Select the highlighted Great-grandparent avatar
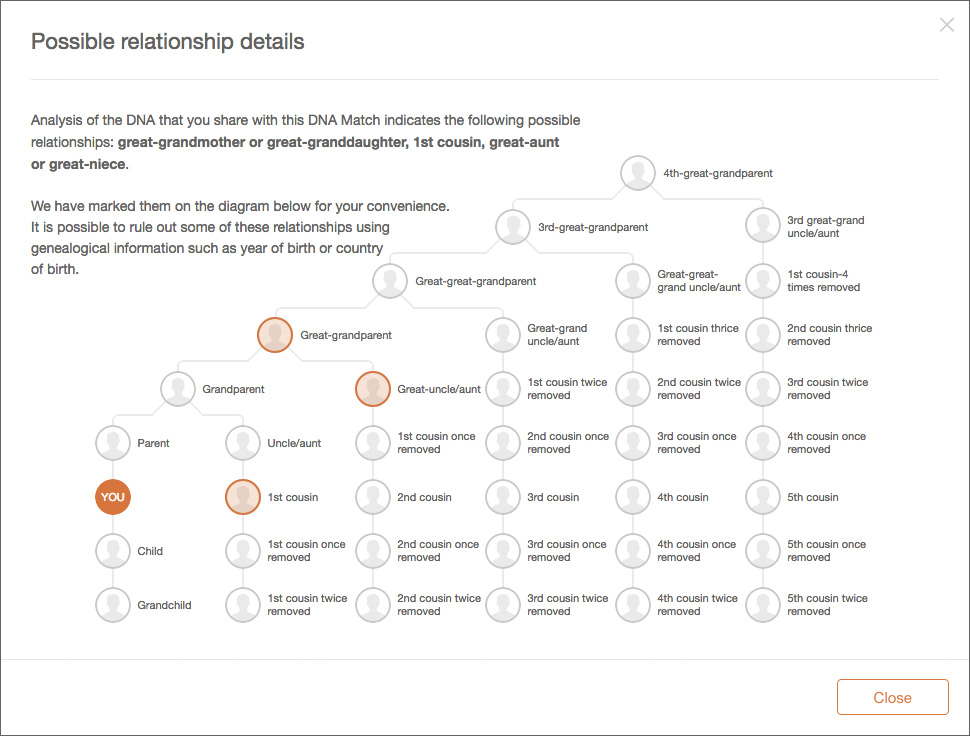This screenshot has width=970, height=736. pyautogui.click(x=275, y=335)
